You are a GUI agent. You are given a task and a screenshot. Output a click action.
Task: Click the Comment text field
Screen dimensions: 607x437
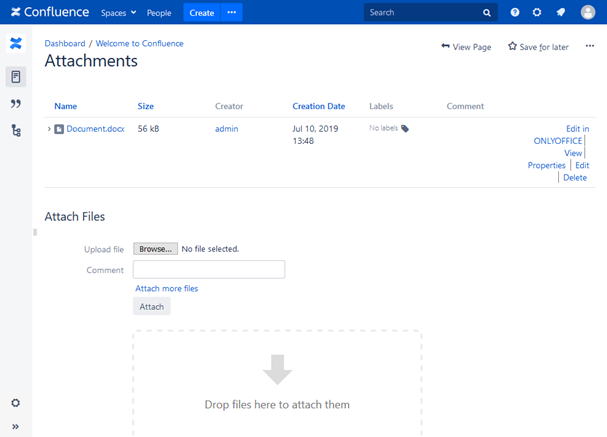pos(209,270)
